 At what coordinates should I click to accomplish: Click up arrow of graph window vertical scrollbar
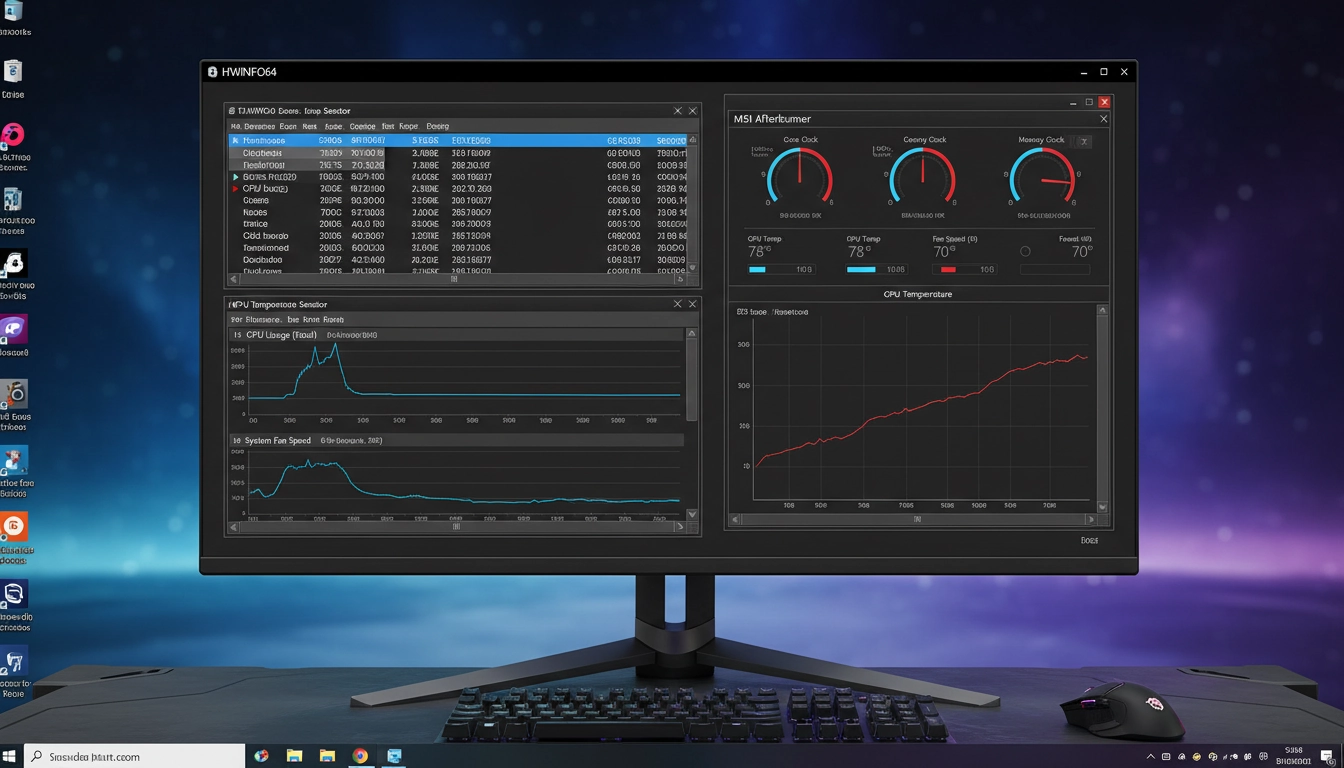(x=692, y=334)
